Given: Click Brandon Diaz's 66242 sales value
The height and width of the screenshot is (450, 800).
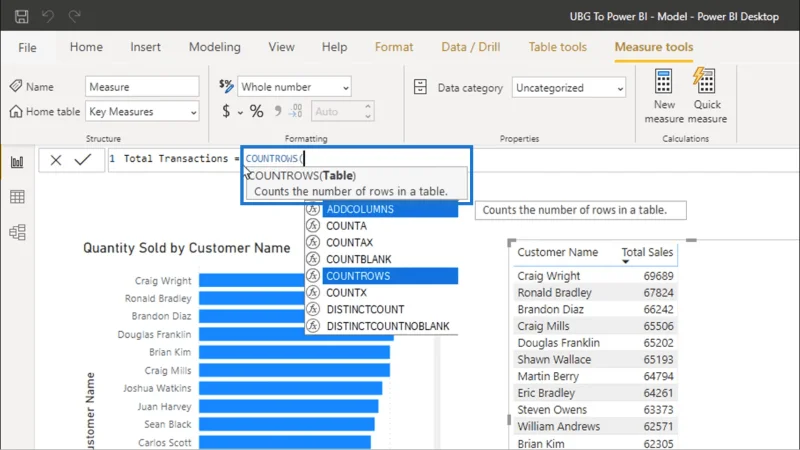Looking at the screenshot, I should click(658, 310).
